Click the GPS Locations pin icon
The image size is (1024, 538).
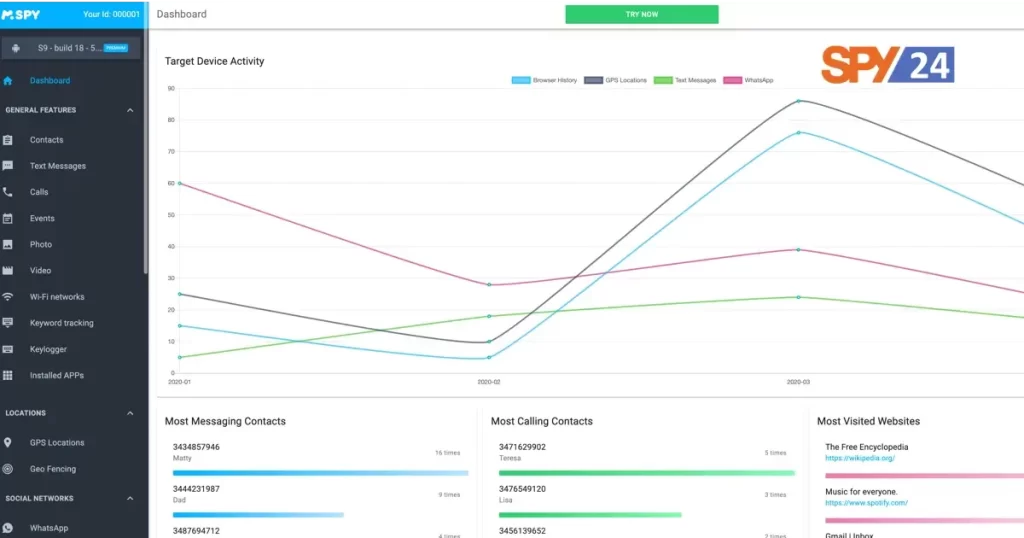8,443
